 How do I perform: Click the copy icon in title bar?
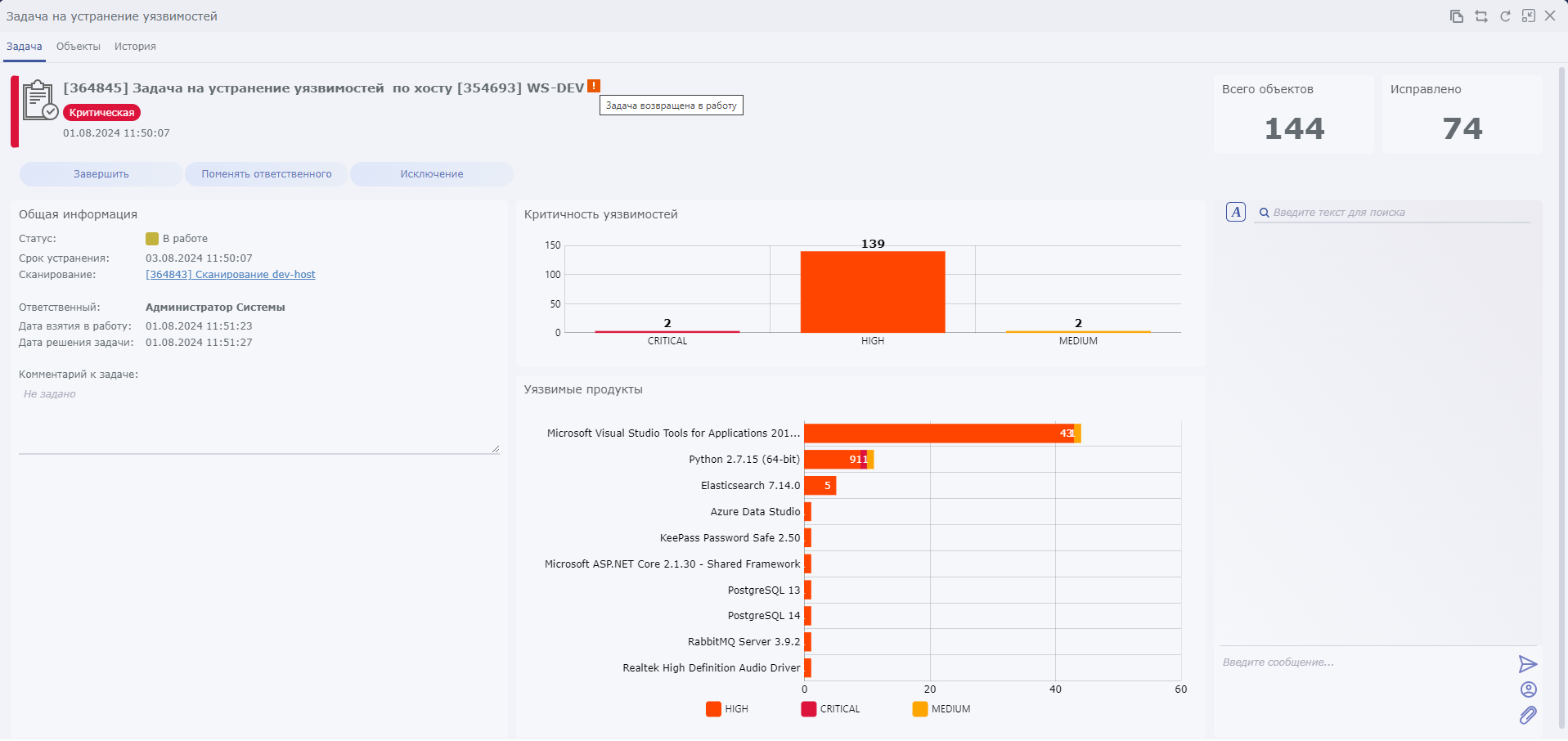pyautogui.click(x=1456, y=16)
